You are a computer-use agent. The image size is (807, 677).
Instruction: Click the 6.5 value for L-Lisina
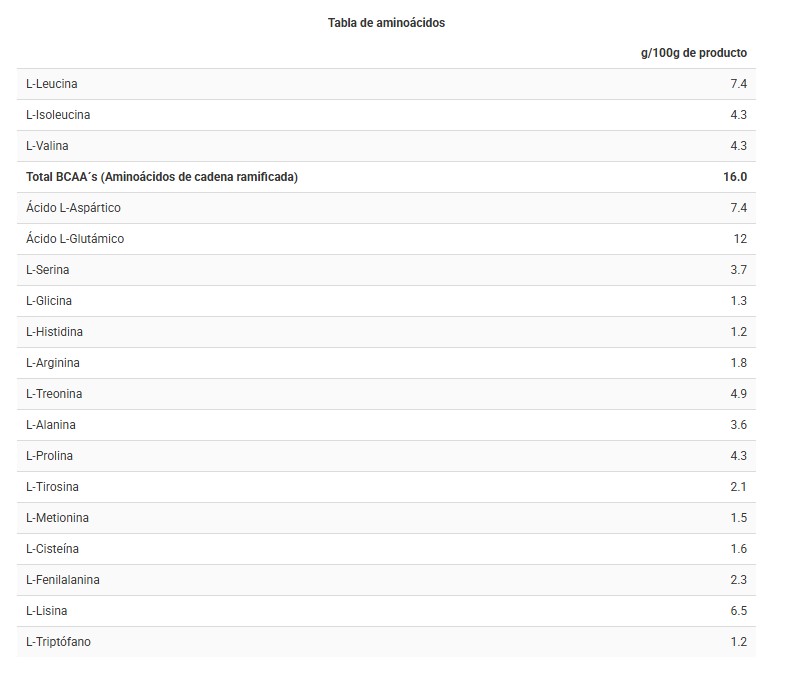coord(738,611)
